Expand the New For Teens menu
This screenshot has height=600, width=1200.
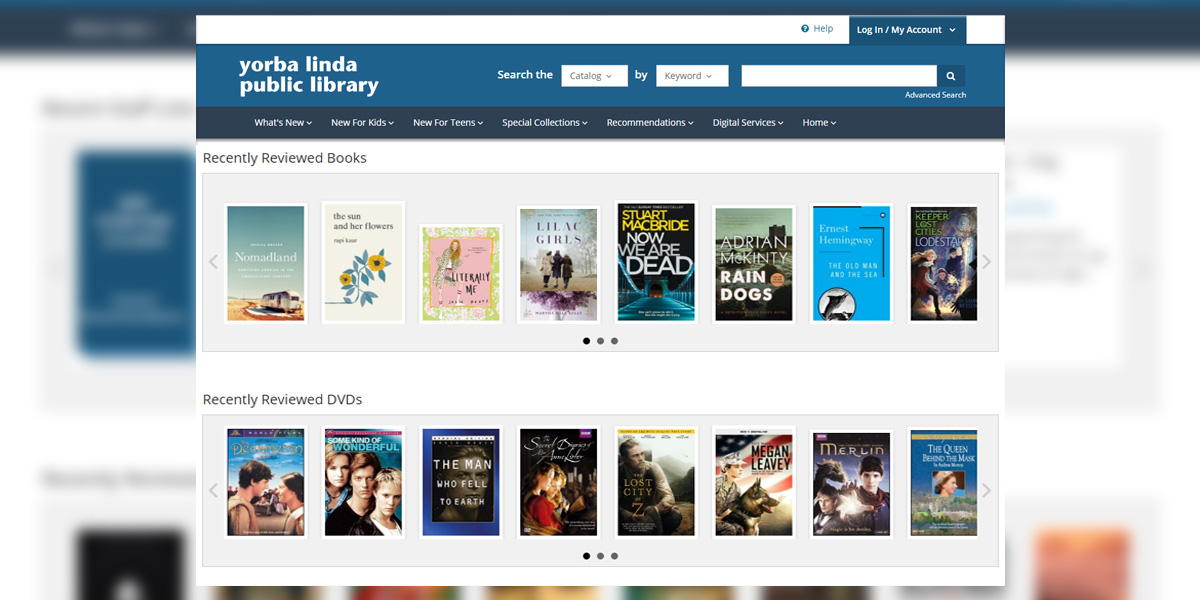coord(448,123)
